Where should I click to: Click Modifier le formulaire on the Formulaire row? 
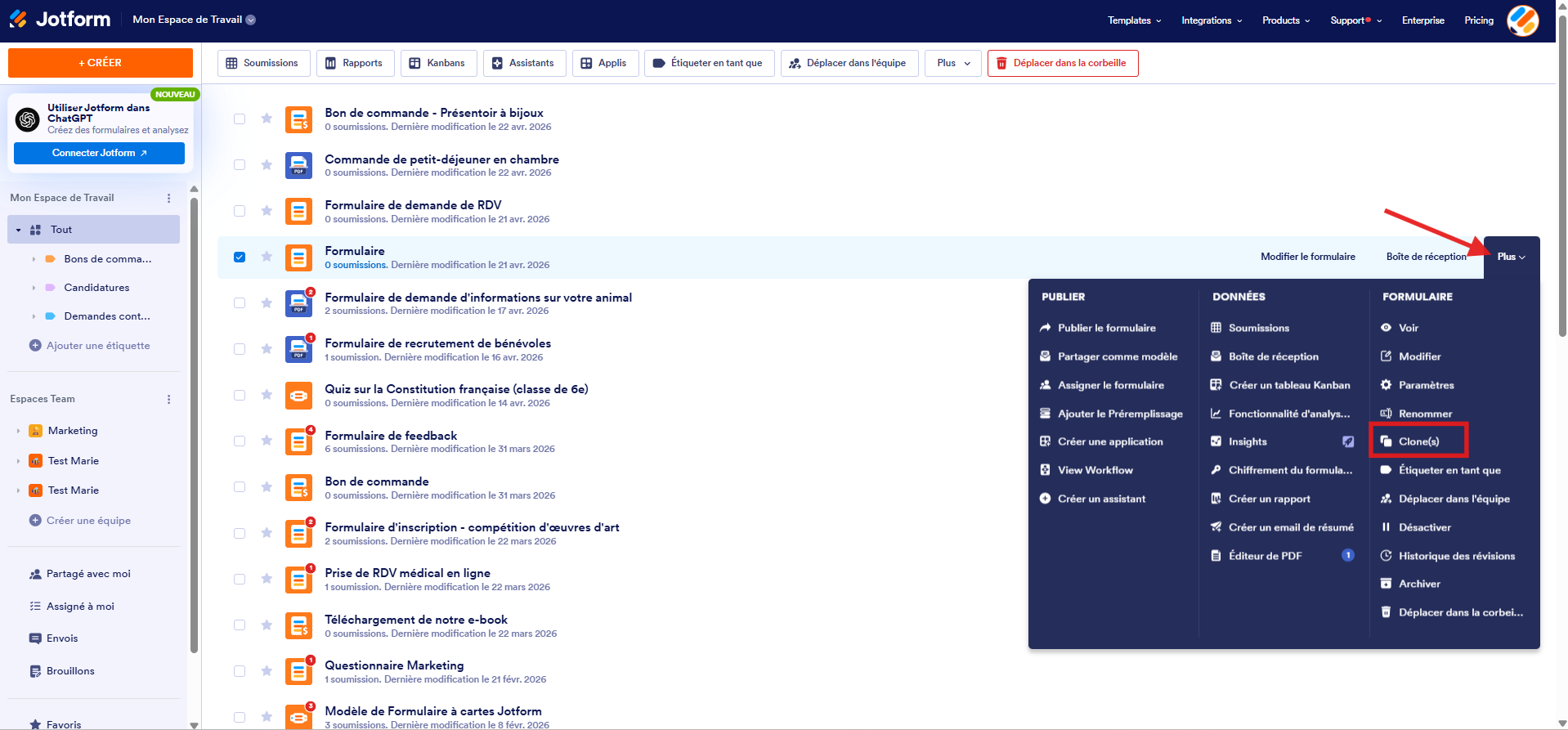pos(1308,257)
